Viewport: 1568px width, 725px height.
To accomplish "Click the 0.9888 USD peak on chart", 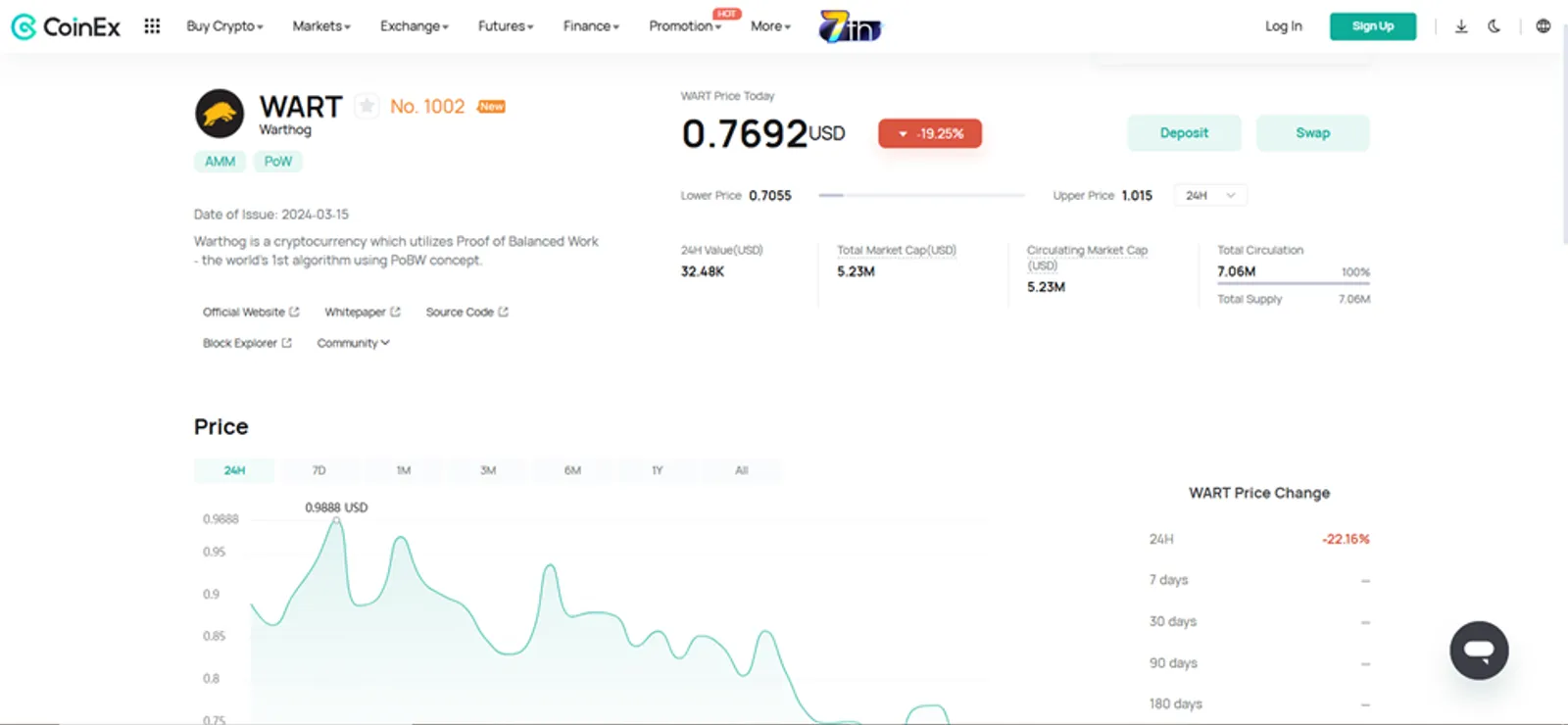I will [336, 520].
